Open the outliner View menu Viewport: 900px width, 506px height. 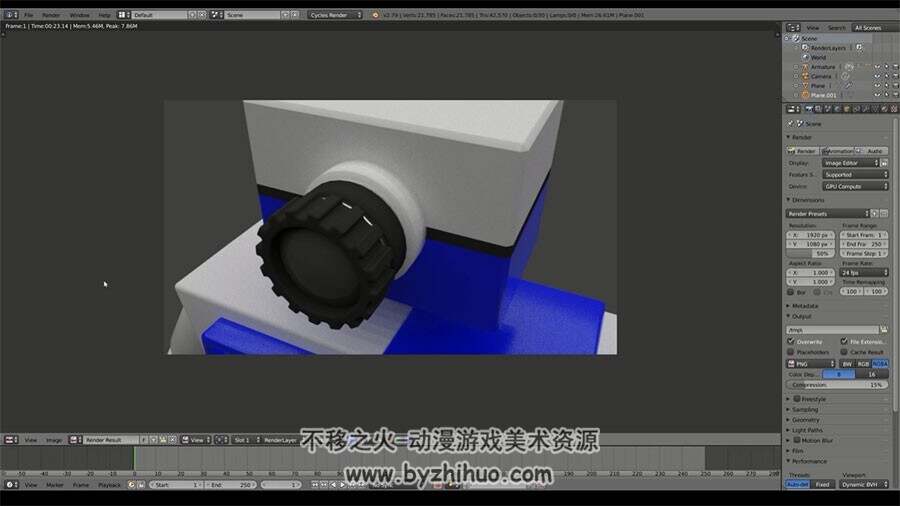(x=813, y=28)
